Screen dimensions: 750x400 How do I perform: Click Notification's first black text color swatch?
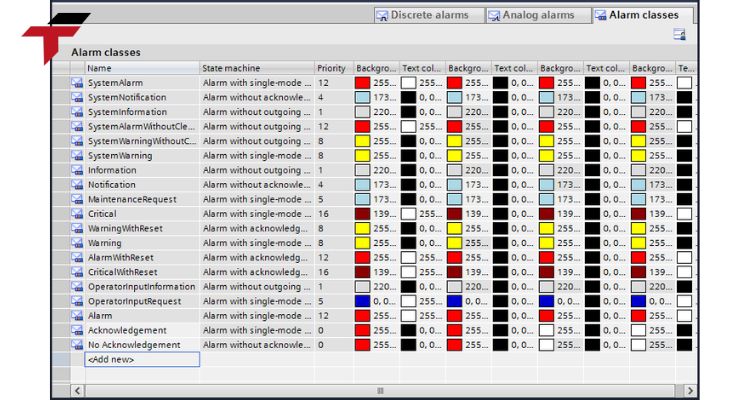[408, 185]
